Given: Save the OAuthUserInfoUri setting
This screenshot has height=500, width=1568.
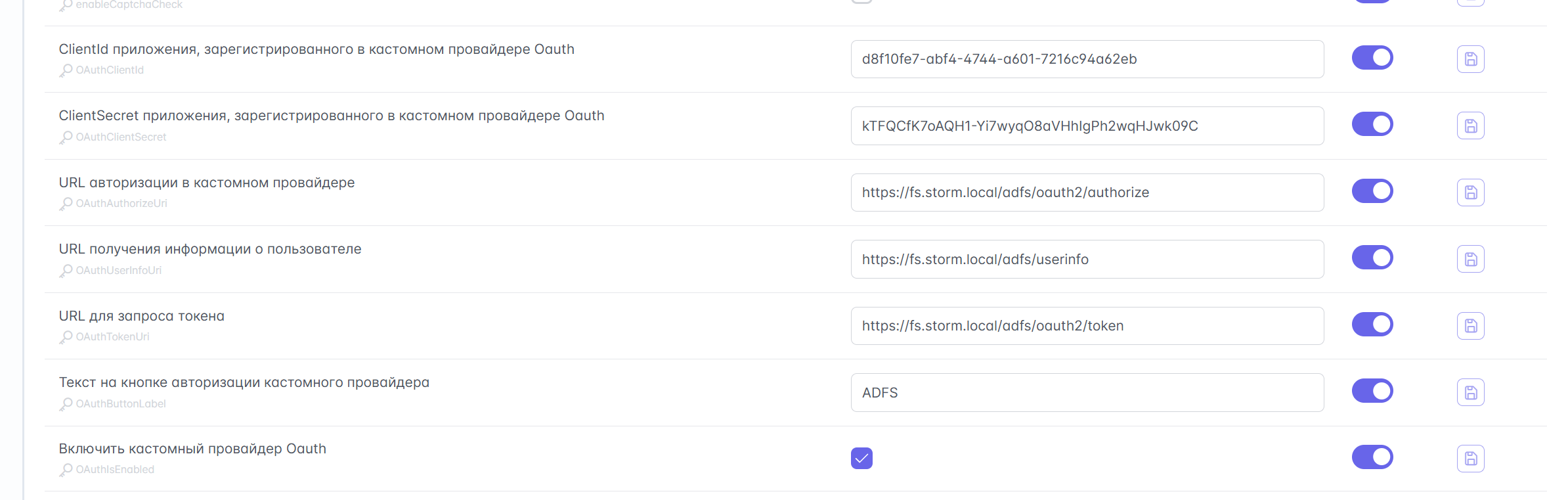Looking at the screenshot, I should pyautogui.click(x=1470, y=259).
